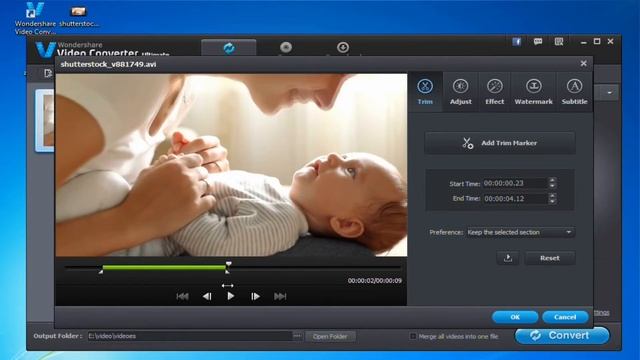Image resolution: width=640 pixels, height=360 pixels.
Task: Click the video preview frame
Action: 231,165
